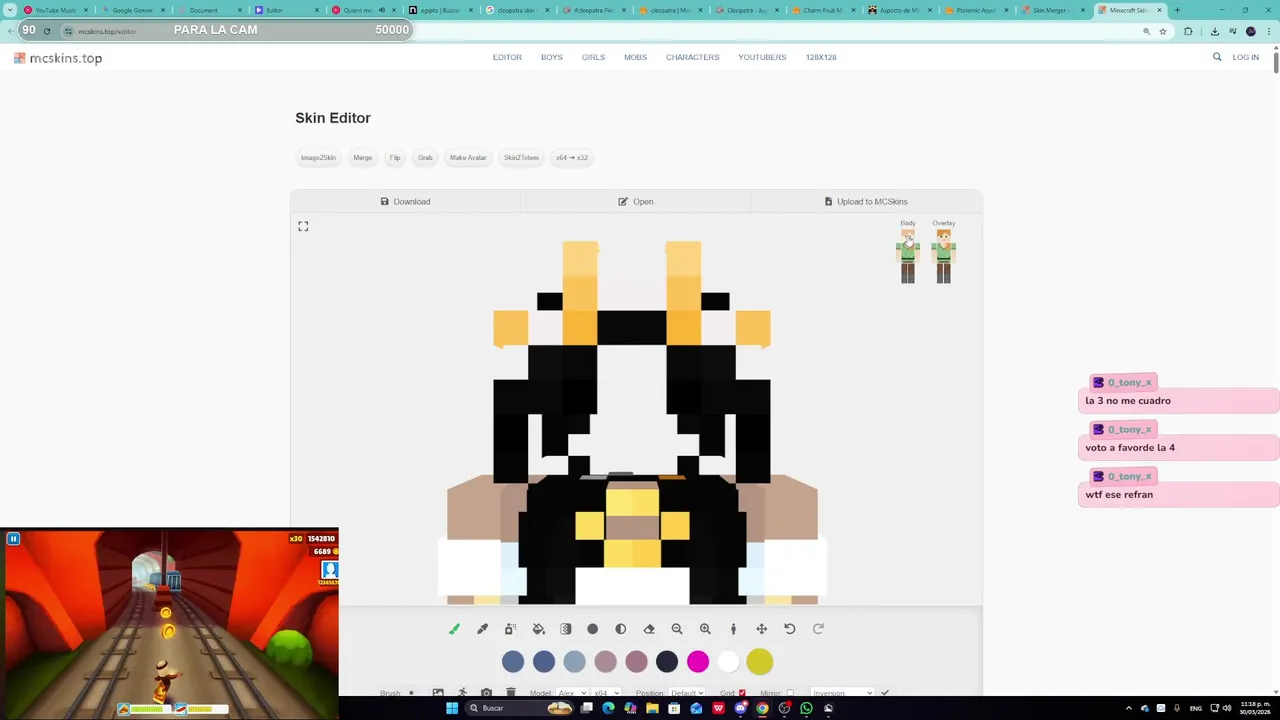Select the spray can tool
The height and width of the screenshot is (720, 1280).
510,629
